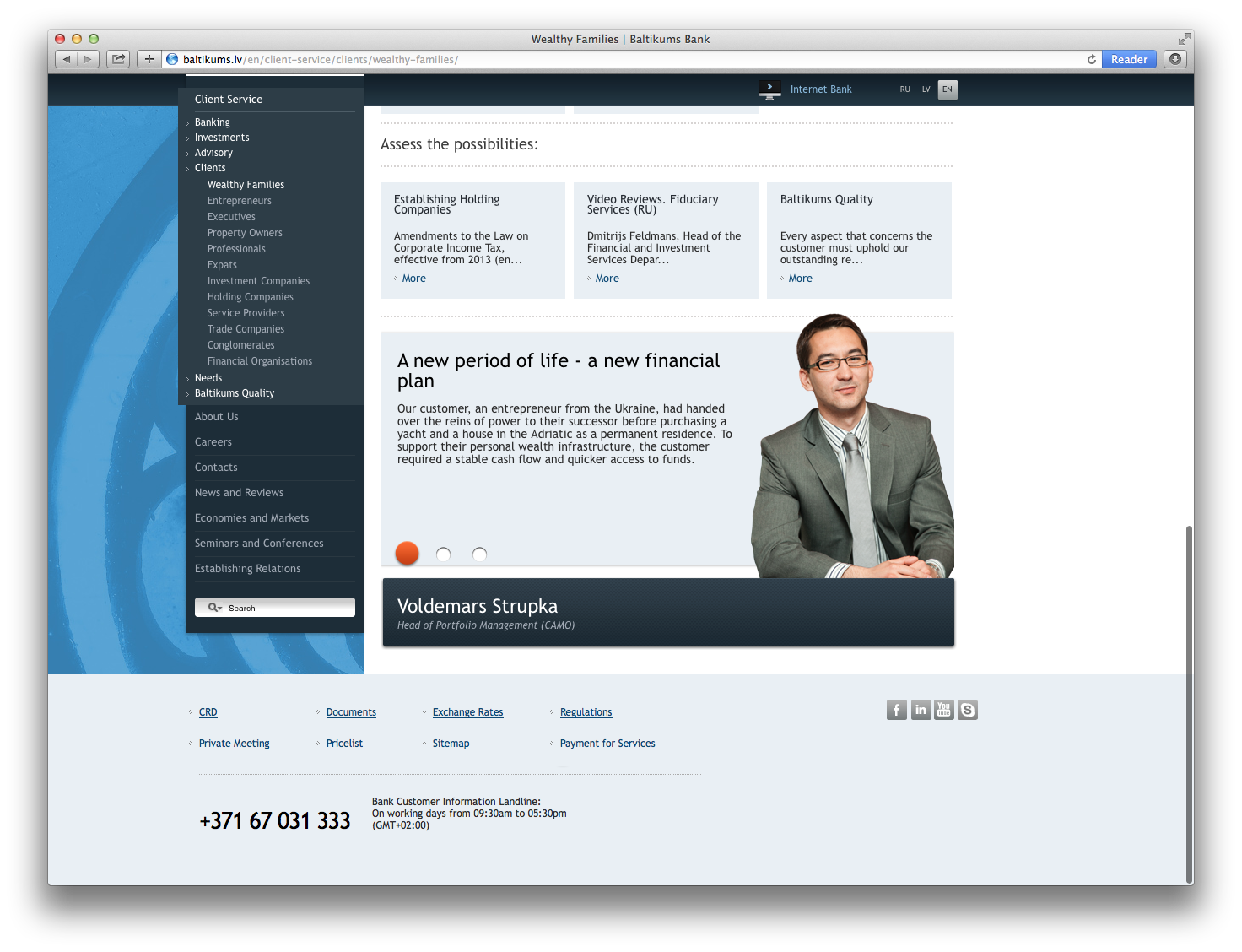The width and height of the screenshot is (1242, 952).
Task: Switch language to EN
Action: [x=948, y=89]
